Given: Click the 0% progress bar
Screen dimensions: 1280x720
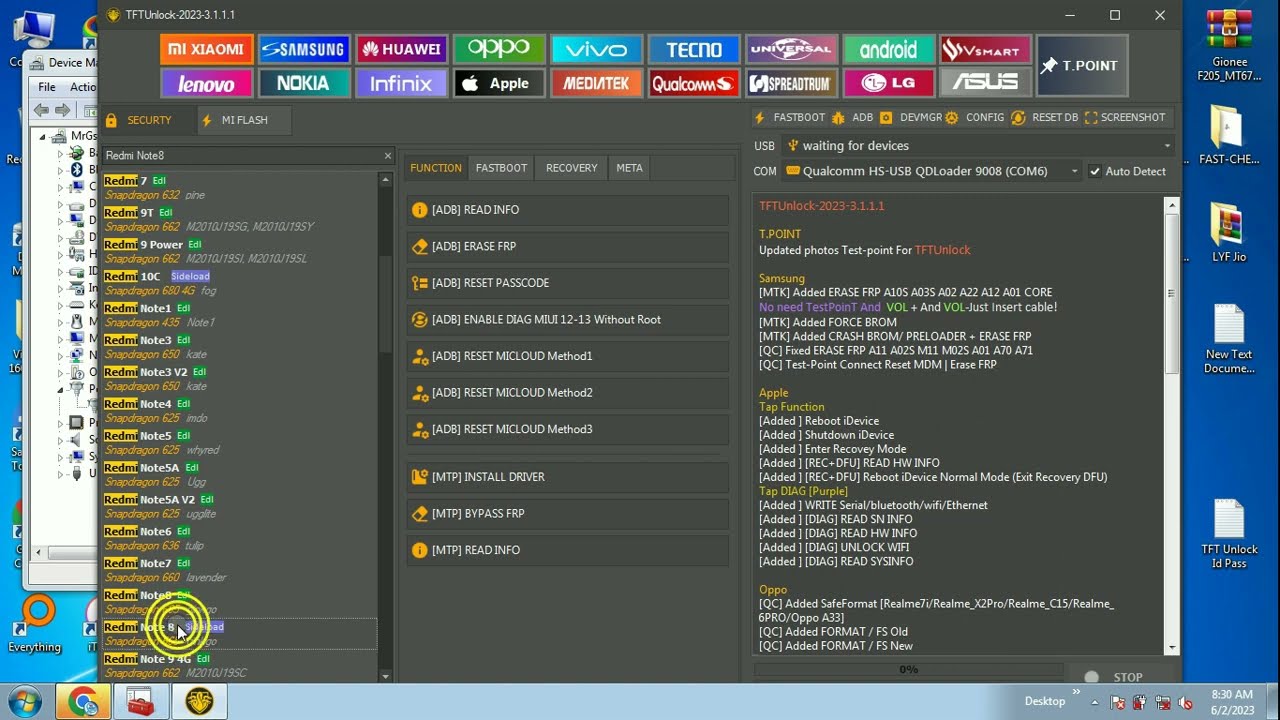Looking at the screenshot, I should [x=908, y=670].
